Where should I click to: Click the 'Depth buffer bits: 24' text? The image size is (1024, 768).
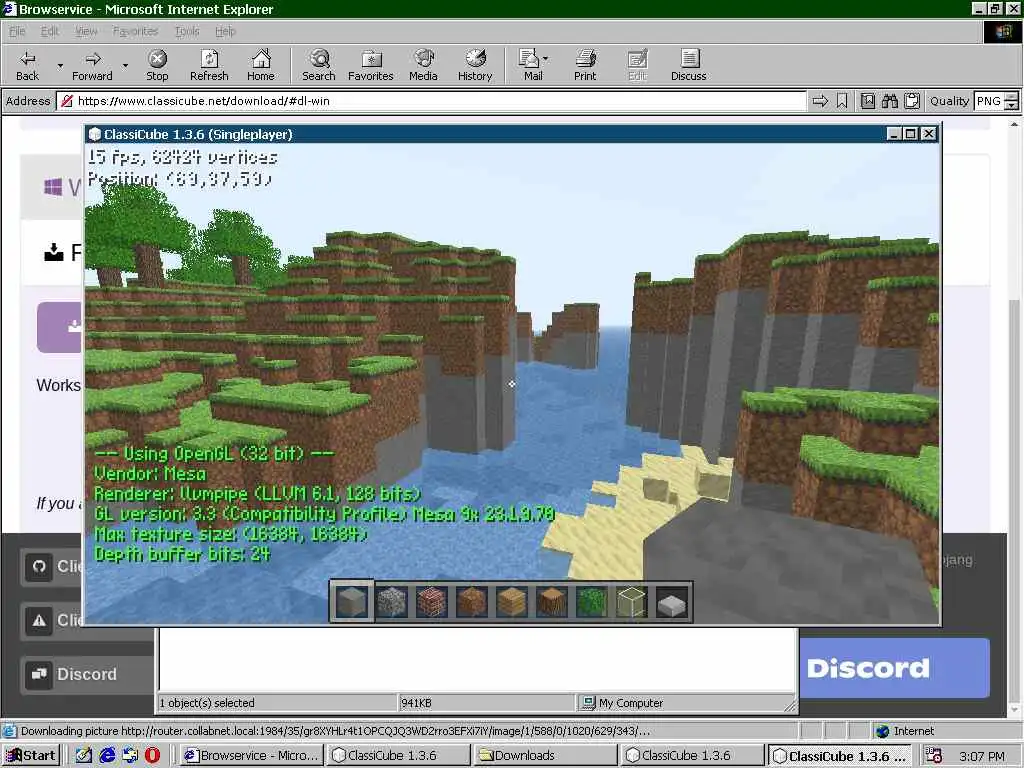[182, 554]
